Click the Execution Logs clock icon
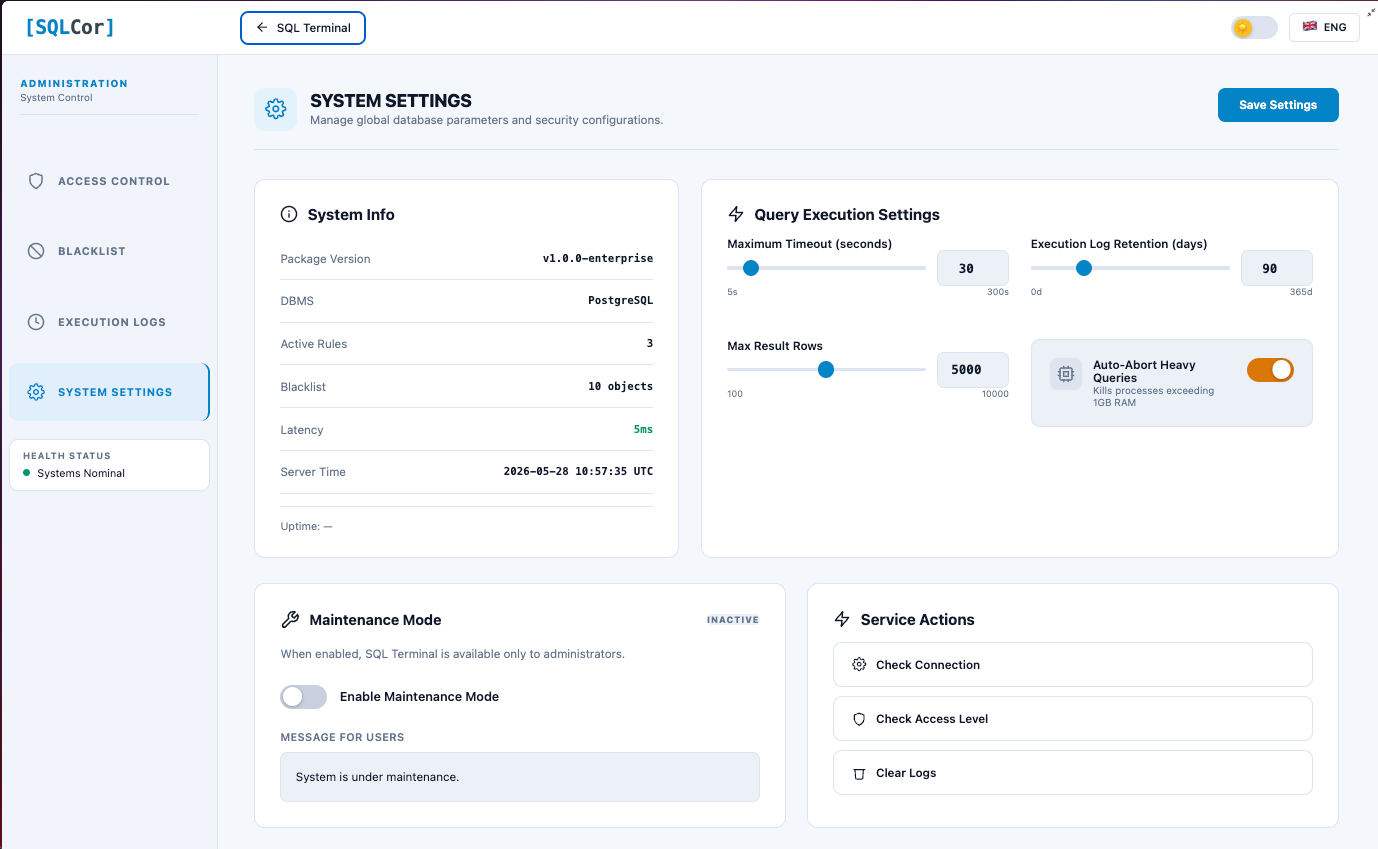The width and height of the screenshot is (1378, 849). 36,322
